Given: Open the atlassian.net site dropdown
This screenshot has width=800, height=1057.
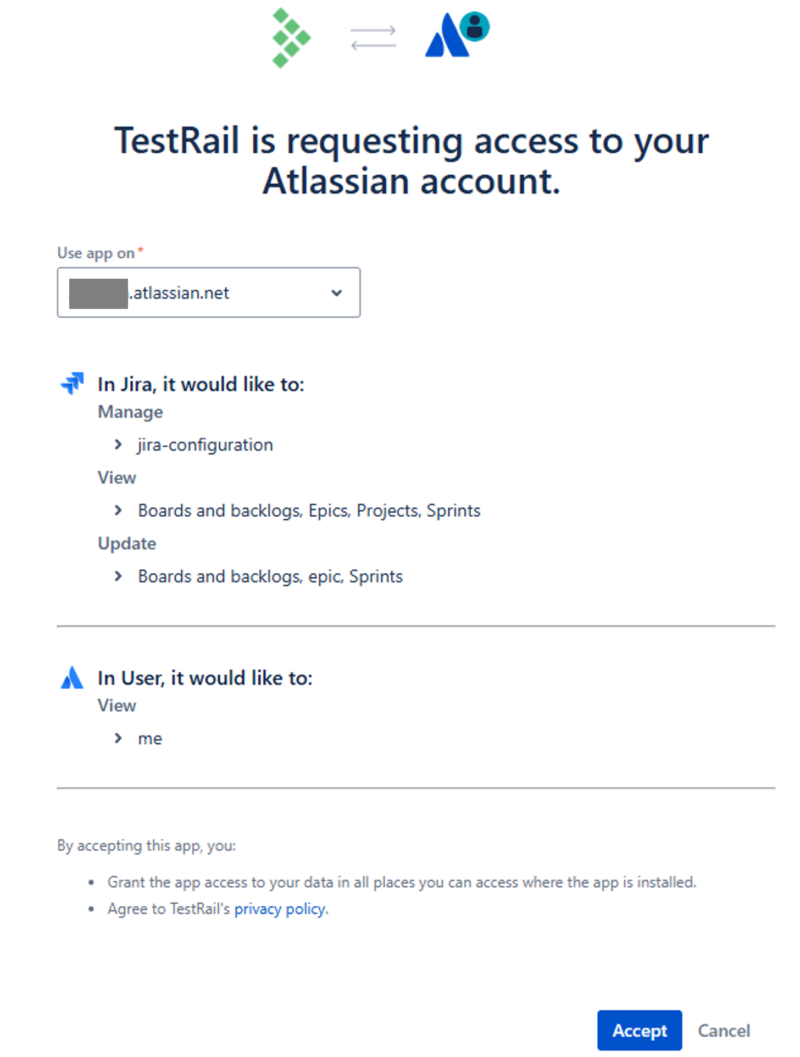Looking at the screenshot, I should coord(208,292).
